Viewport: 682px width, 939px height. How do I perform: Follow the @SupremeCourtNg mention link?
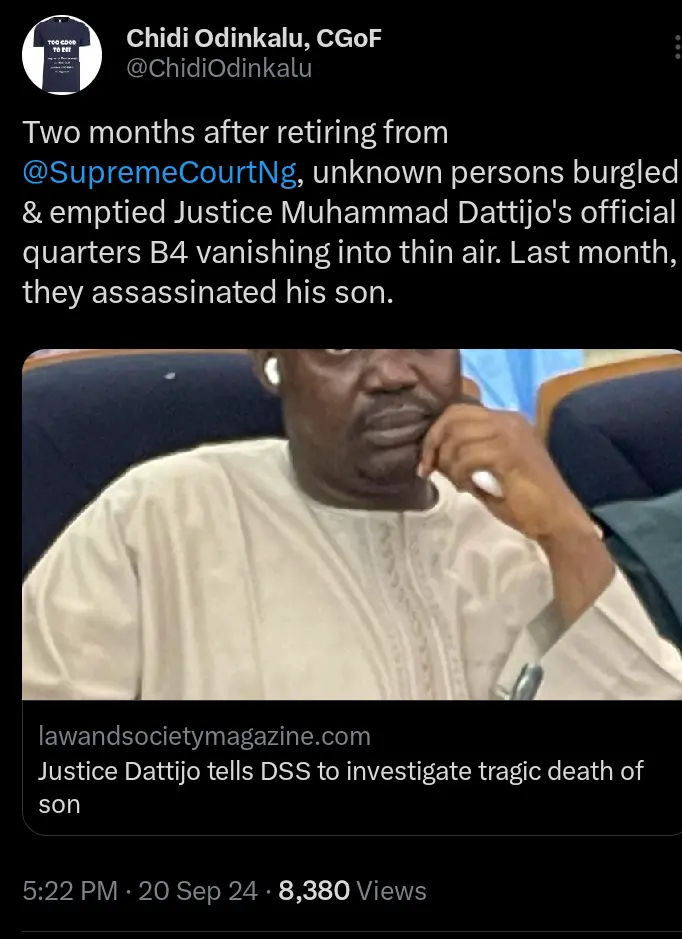click(159, 172)
